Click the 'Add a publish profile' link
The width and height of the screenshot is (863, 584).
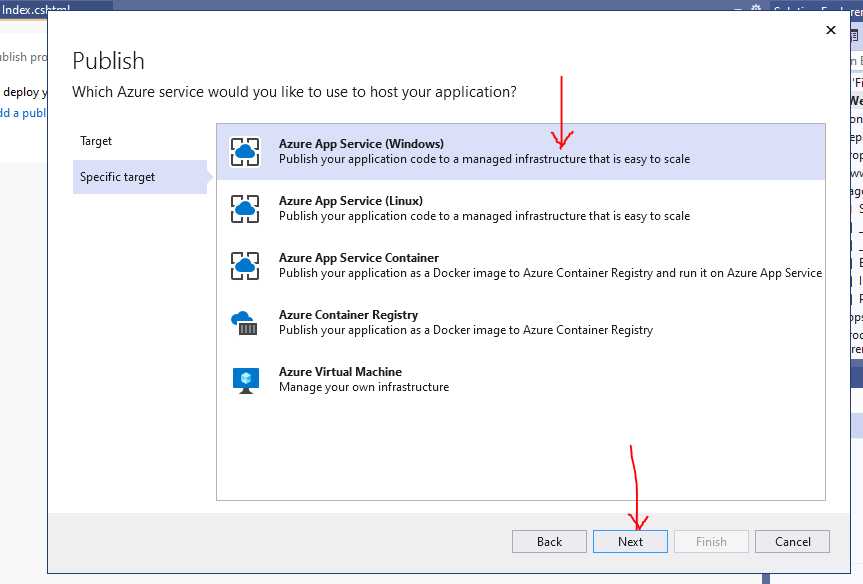pos(22,113)
